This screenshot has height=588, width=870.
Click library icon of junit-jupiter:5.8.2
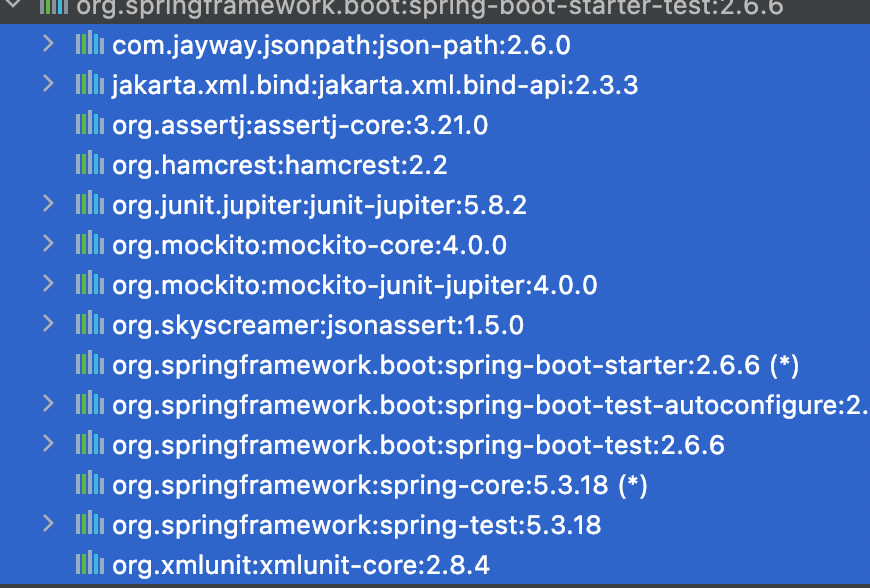[90, 204]
